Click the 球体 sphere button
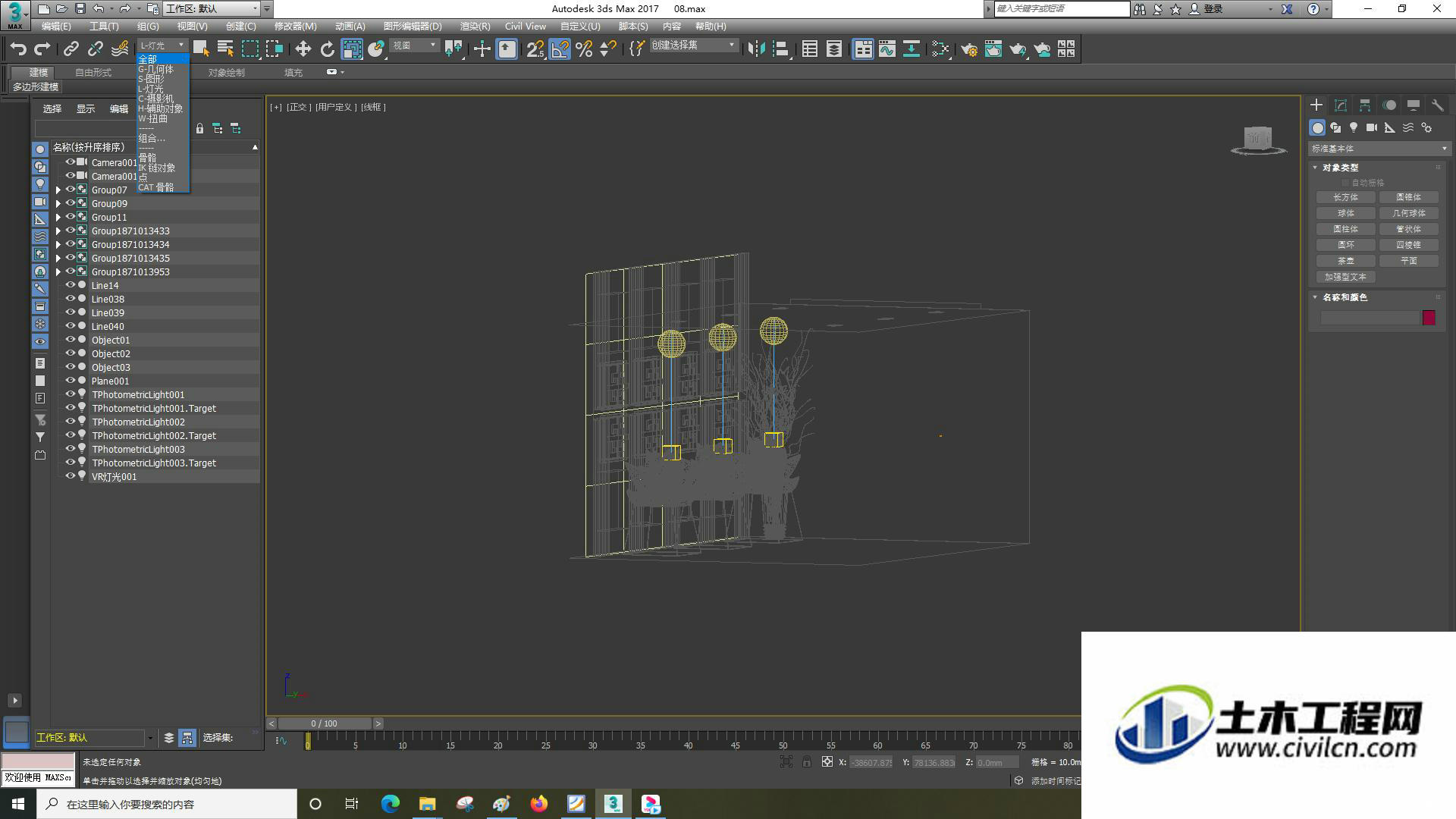The image size is (1456, 819). [x=1346, y=213]
